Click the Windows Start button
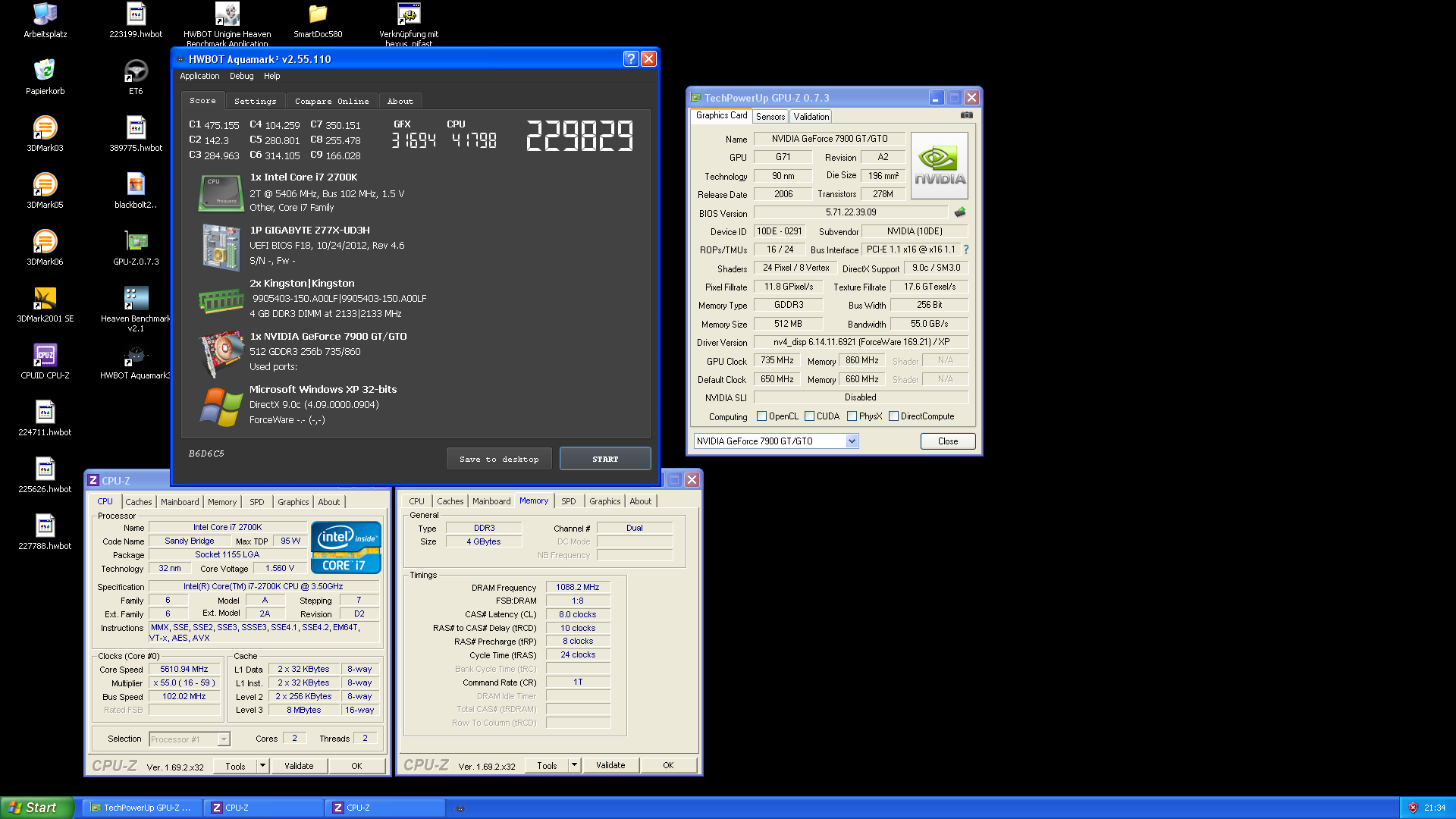 [x=36, y=808]
